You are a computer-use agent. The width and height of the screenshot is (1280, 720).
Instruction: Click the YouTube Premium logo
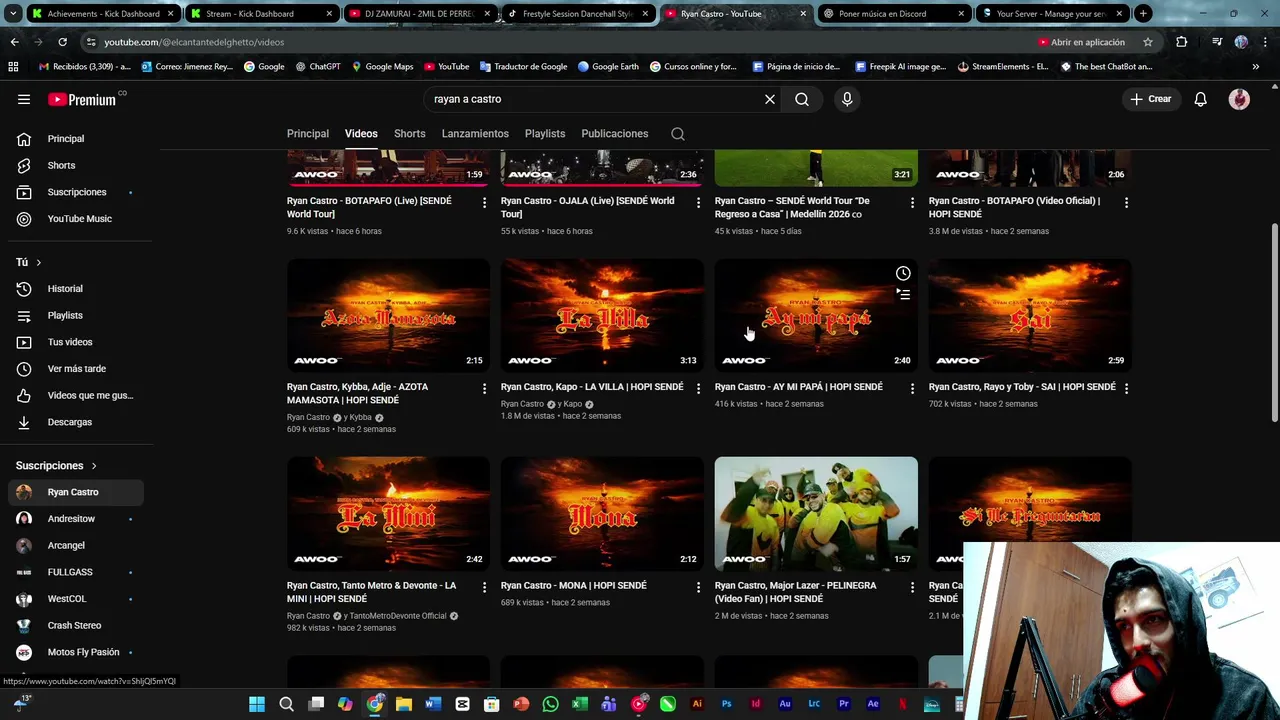click(82, 99)
